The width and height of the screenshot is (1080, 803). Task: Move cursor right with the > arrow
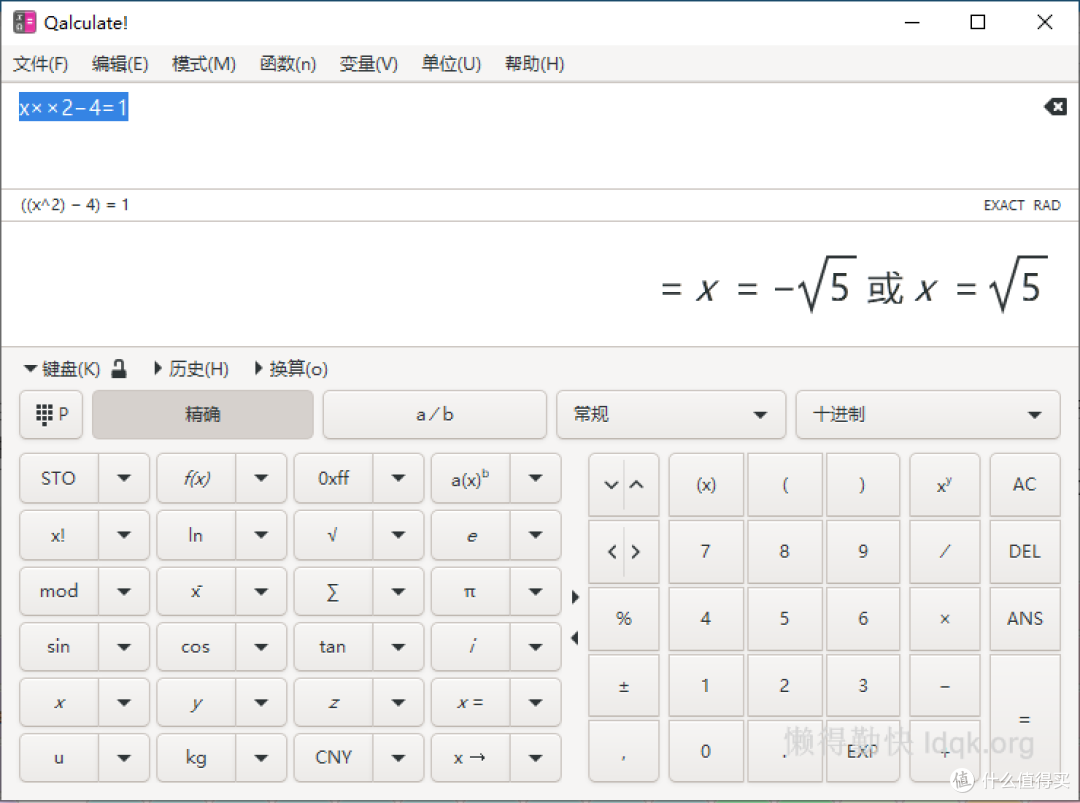[x=636, y=552]
